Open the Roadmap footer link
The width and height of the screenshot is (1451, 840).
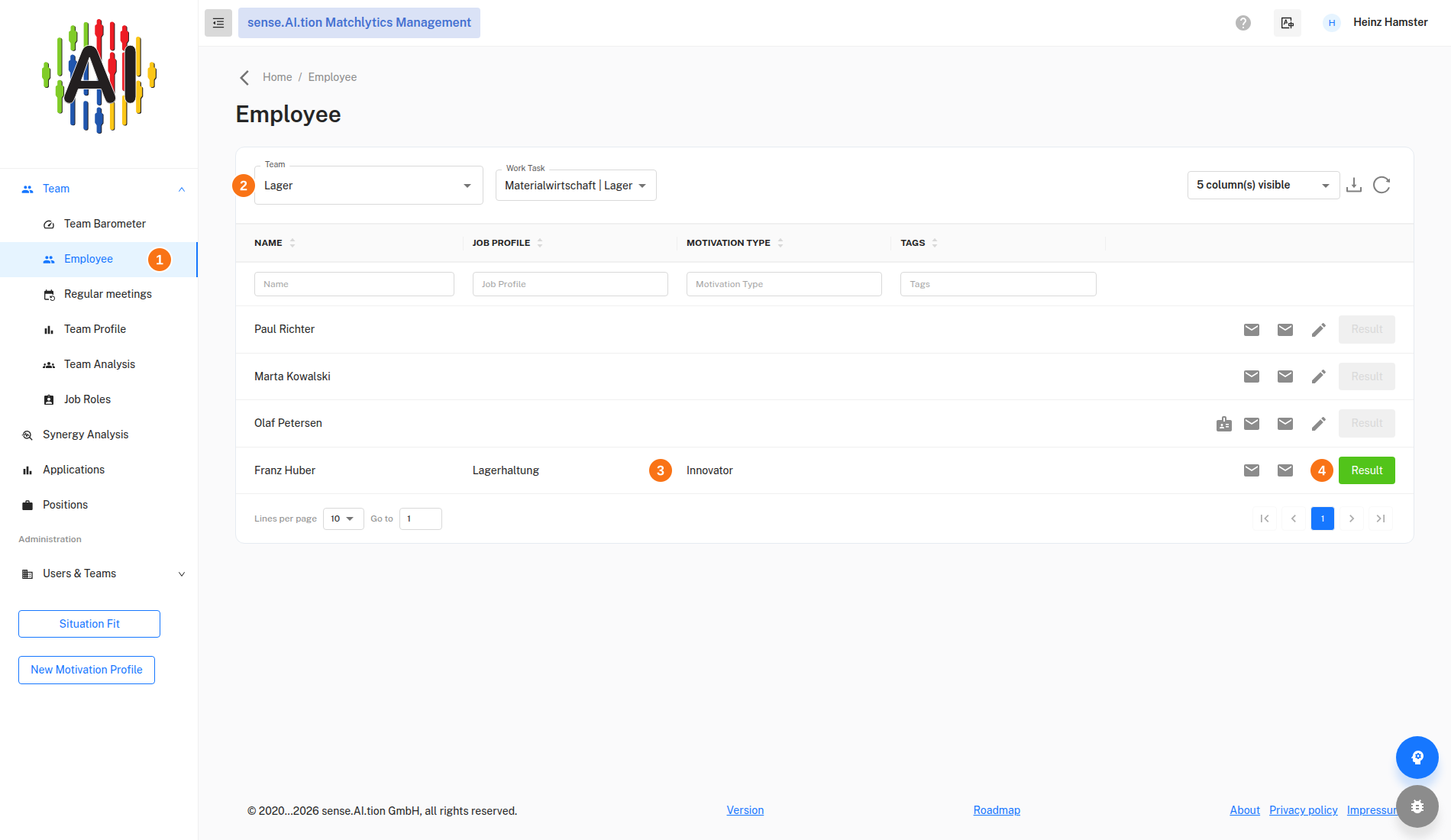click(x=997, y=810)
